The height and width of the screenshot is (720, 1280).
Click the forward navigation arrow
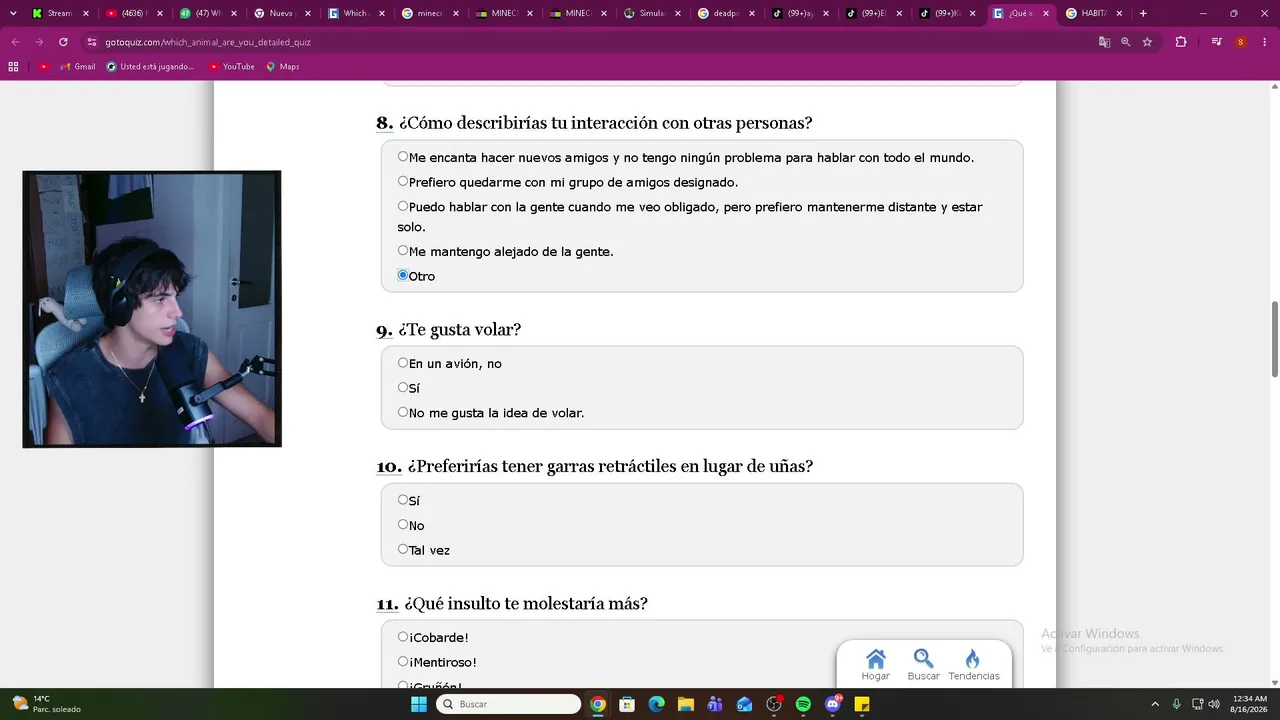pos(39,42)
